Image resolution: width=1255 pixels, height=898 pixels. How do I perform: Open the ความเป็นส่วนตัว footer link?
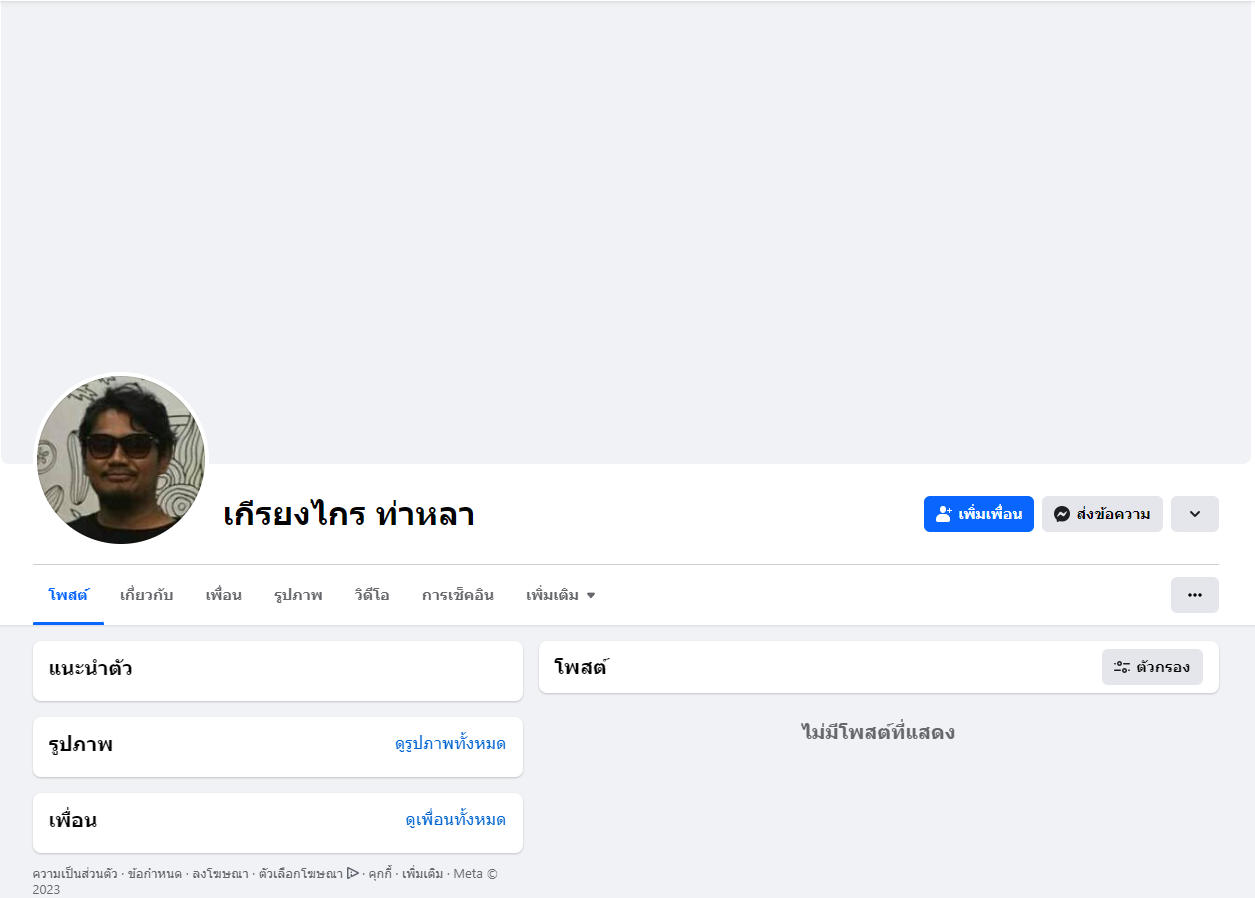click(x=75, y=874)
